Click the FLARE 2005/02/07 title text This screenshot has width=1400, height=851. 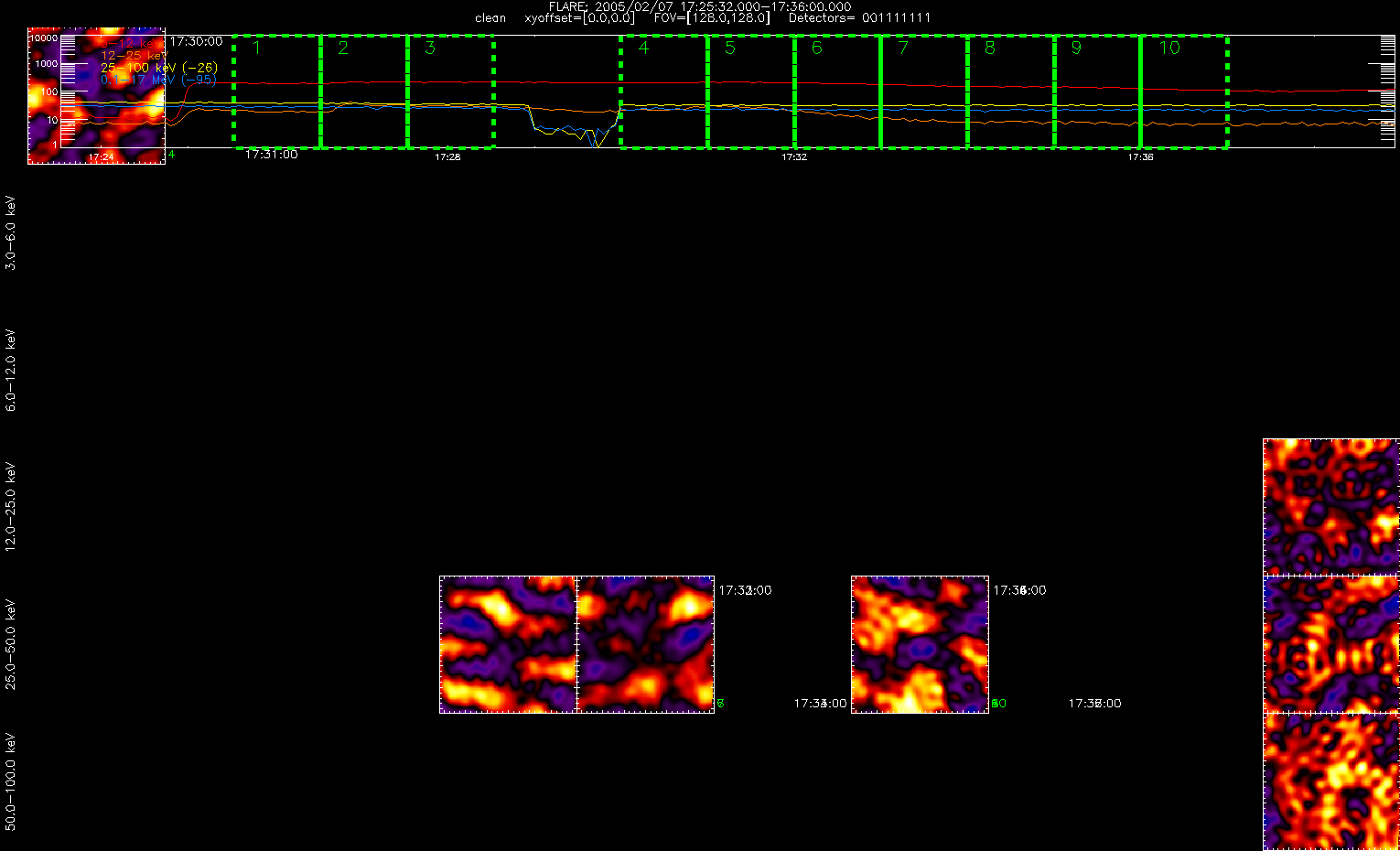click(x=700, y=6)
